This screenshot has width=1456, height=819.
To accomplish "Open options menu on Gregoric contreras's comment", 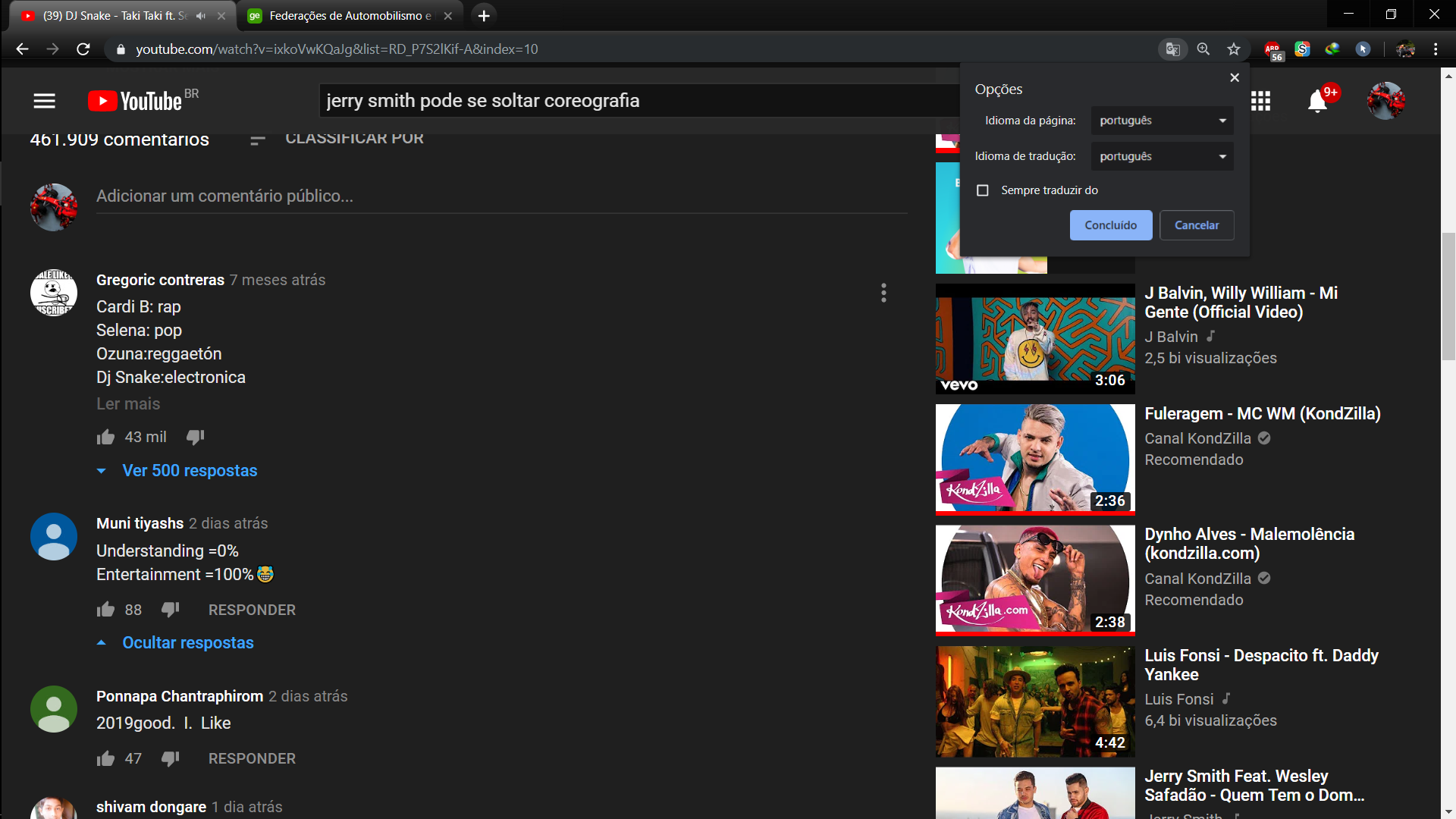I will pyautogui.click(x=883, y=293).
